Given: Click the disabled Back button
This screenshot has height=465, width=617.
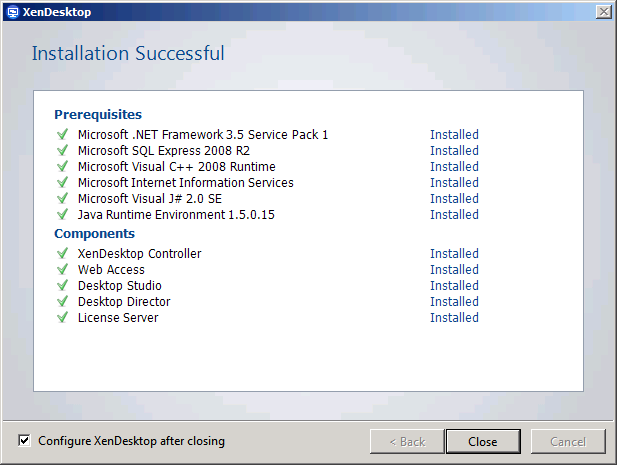Looking at the screenshot, I should coord(407,441).
